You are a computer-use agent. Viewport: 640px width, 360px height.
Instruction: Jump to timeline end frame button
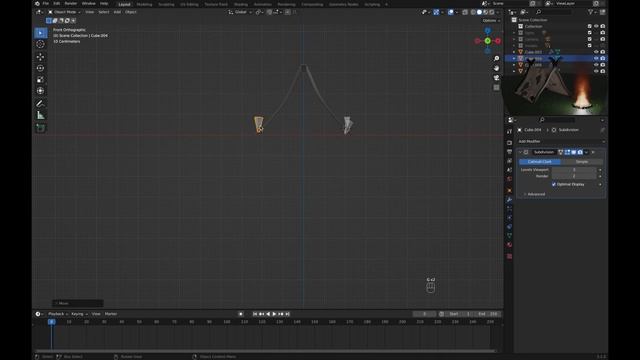coord(287,314)
